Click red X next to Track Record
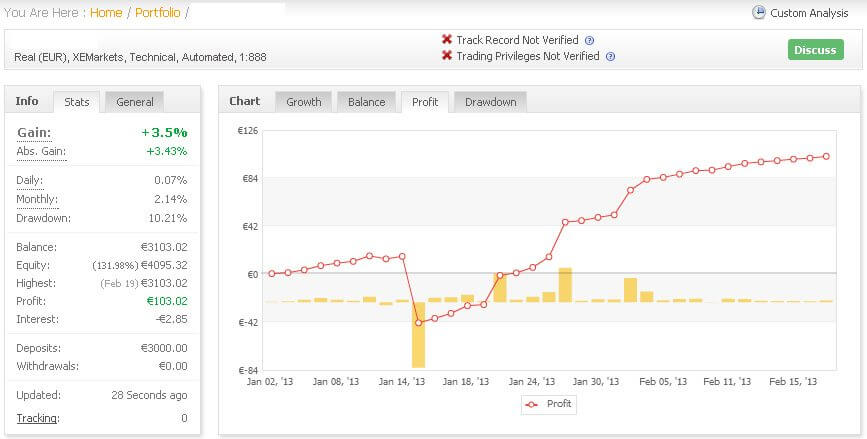 click(x=447, y=40)
